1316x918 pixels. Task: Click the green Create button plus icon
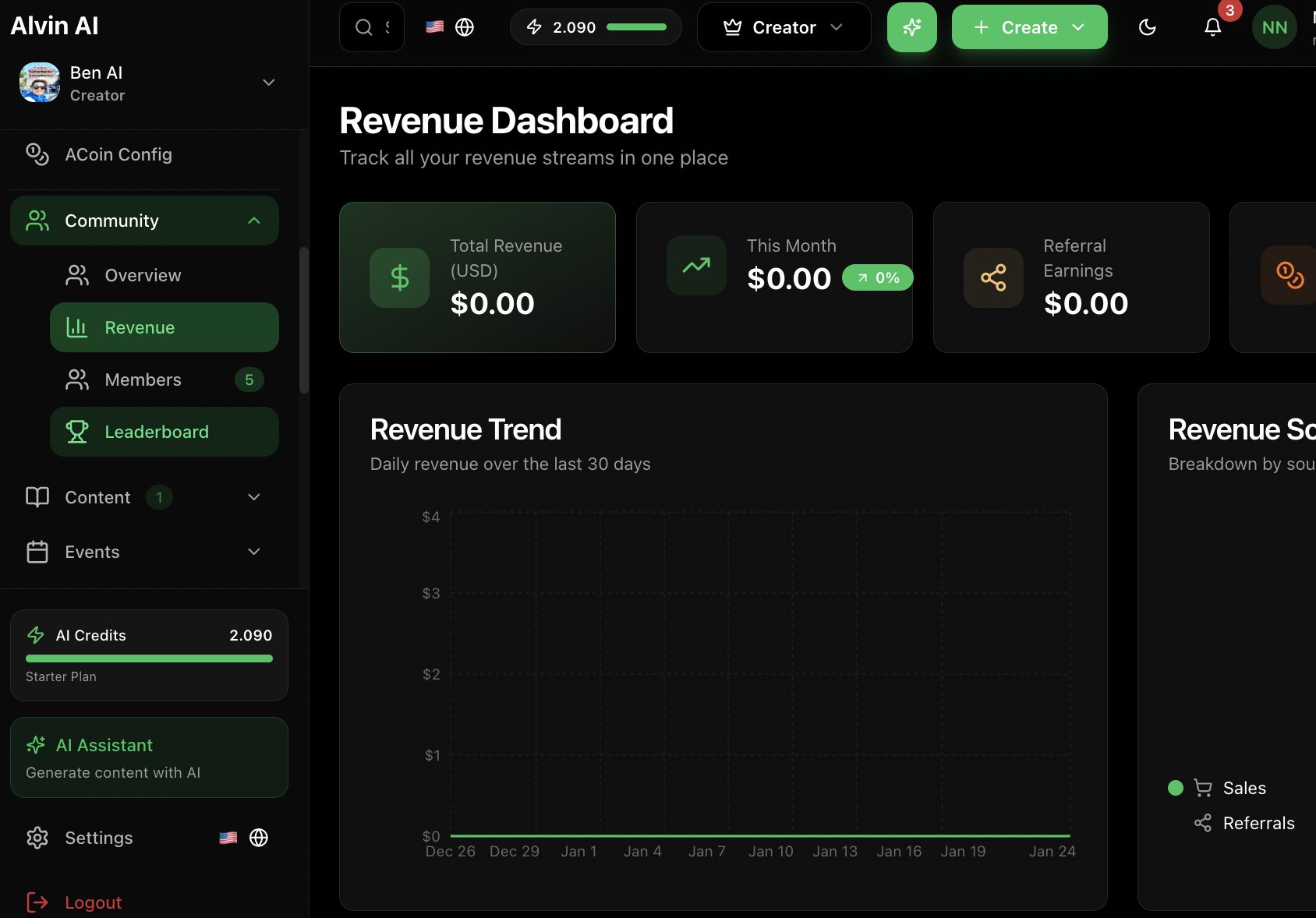click(x=982, y=27)
